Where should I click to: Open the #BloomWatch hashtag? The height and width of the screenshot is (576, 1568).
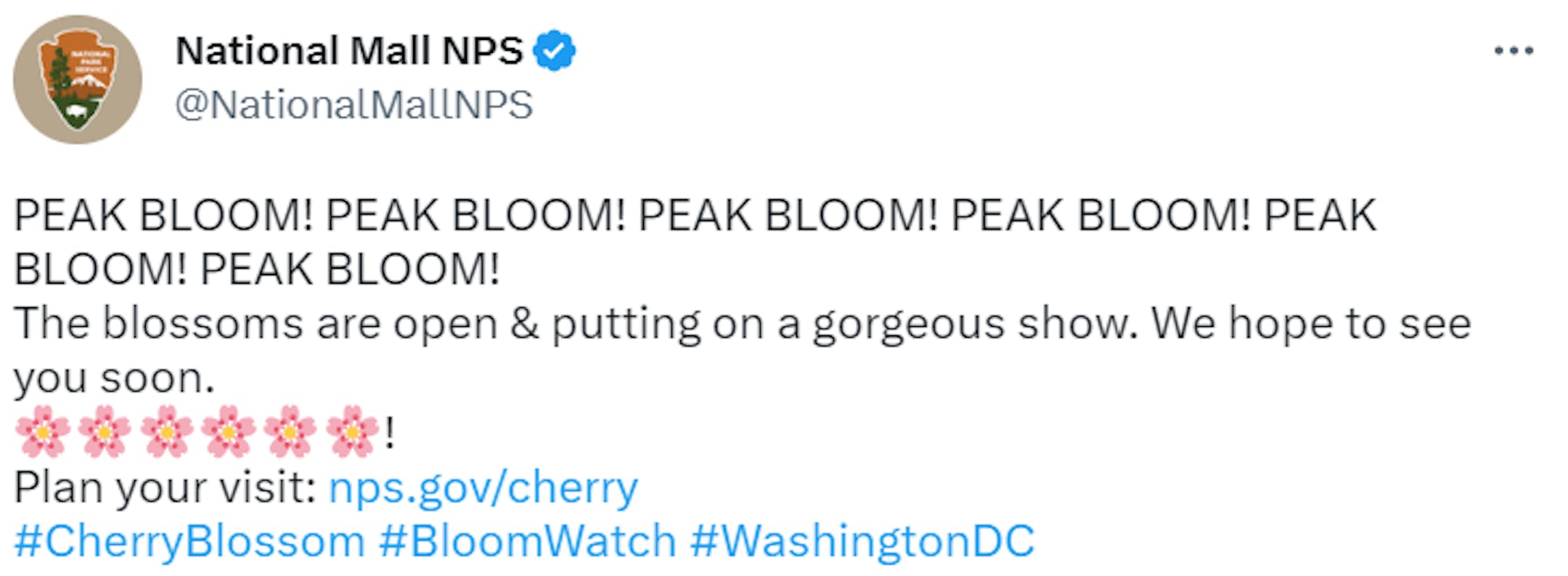[x=528, y=541]
